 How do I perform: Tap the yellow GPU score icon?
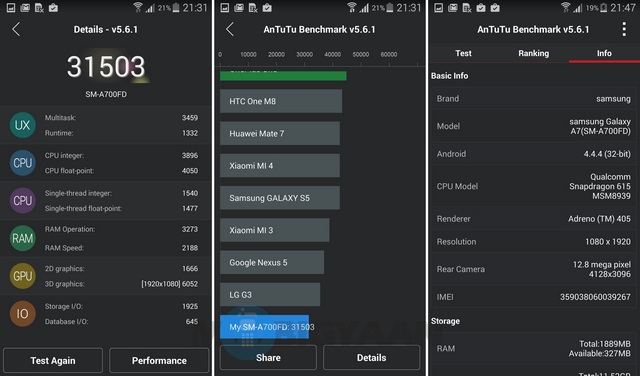click(x=22, y=276)
